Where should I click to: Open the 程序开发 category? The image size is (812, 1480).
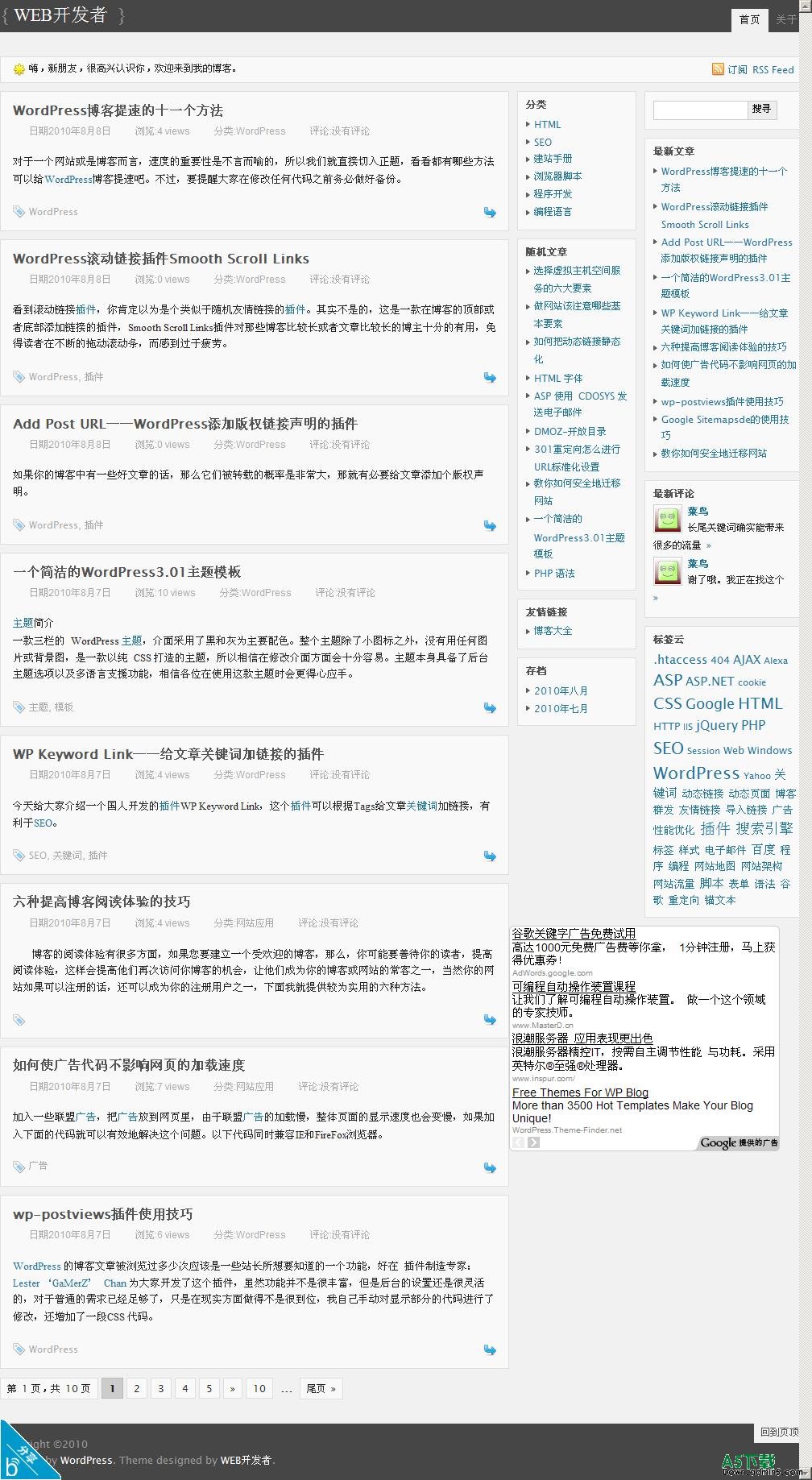(553, 194)
